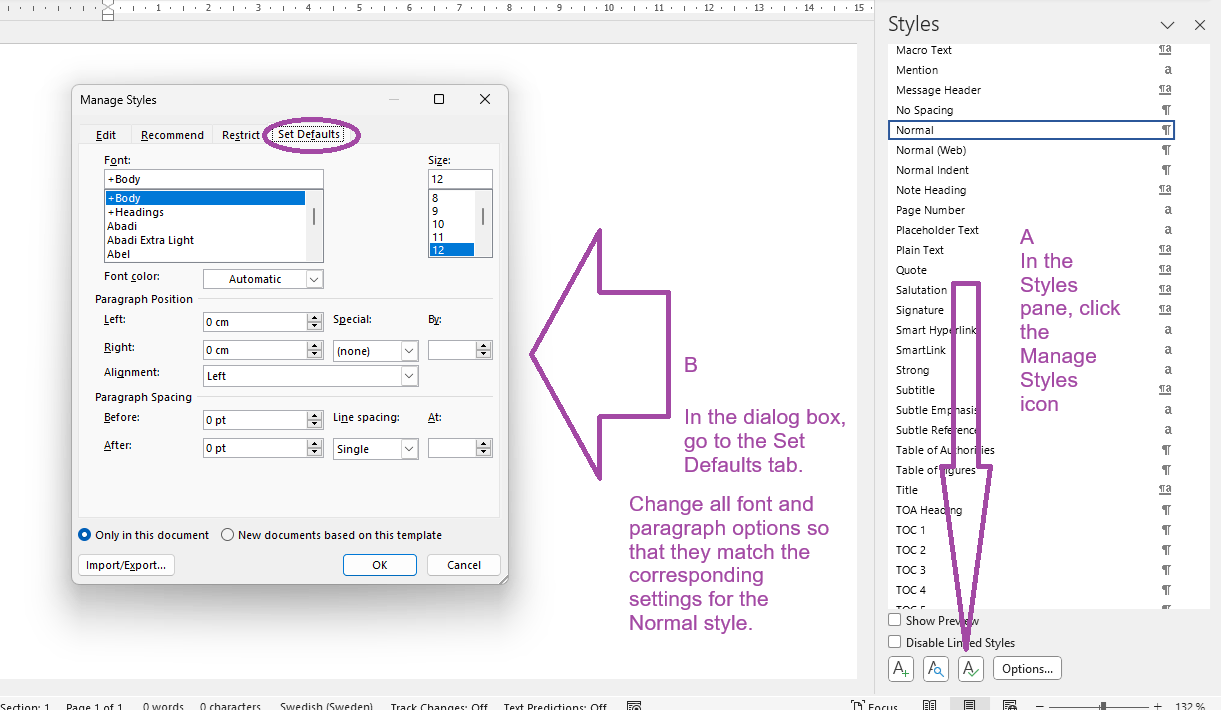Expand the Special indent dropdown
The image size is (1221, 710).
pyautogui.click(x=375, y=351)
